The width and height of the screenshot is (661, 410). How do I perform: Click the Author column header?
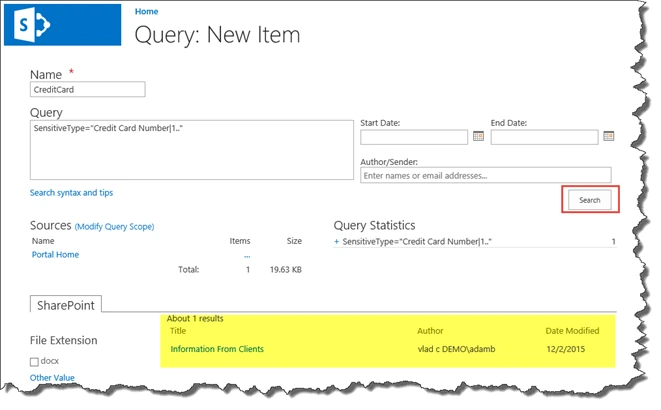click(430, 331)
